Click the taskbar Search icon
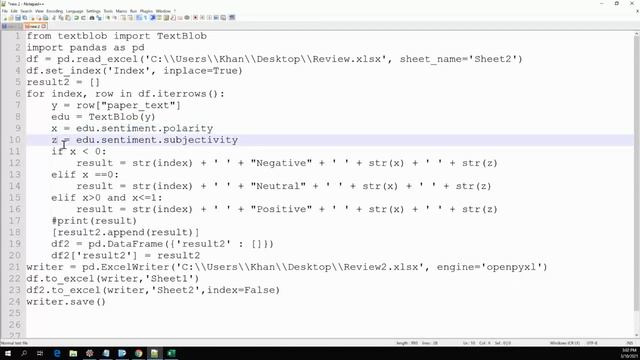This screenshot has width=640, height=360. coord(24,353)
